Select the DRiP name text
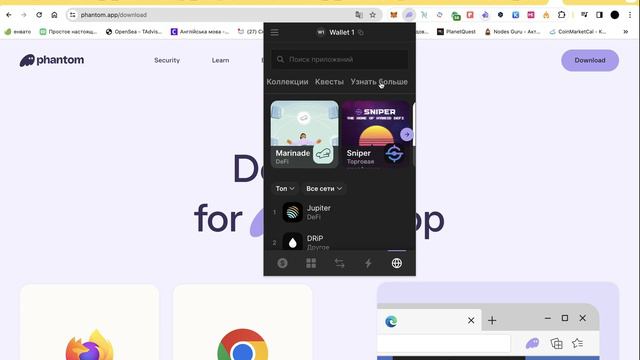The height and width of the screenshot is (360, 640). [x=315, y=238]
